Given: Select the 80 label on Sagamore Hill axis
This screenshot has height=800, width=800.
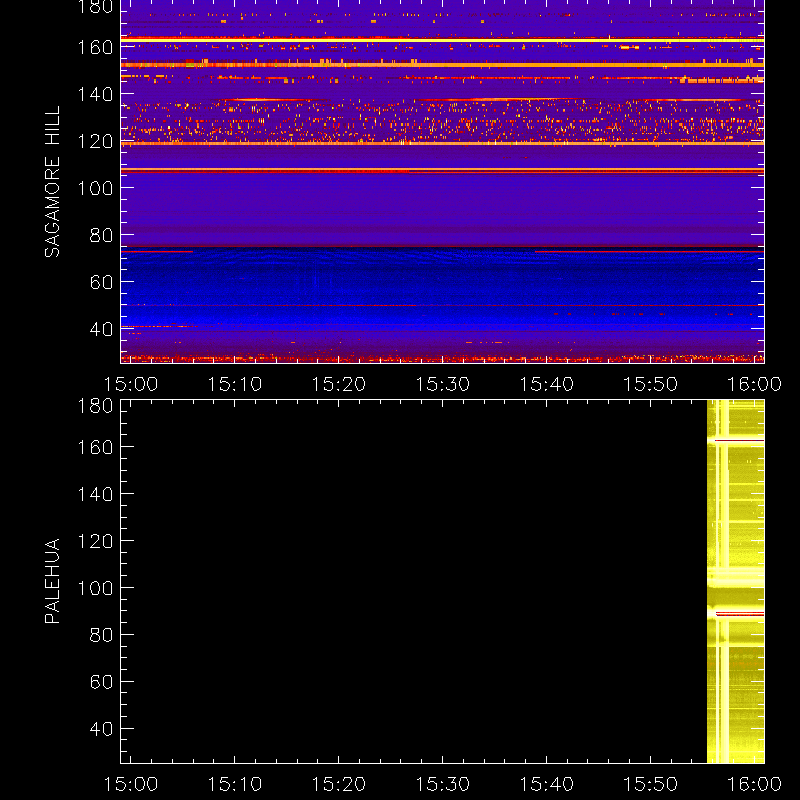Looking at the screenshot, I should pyautogui.click(x=101, y=235).
